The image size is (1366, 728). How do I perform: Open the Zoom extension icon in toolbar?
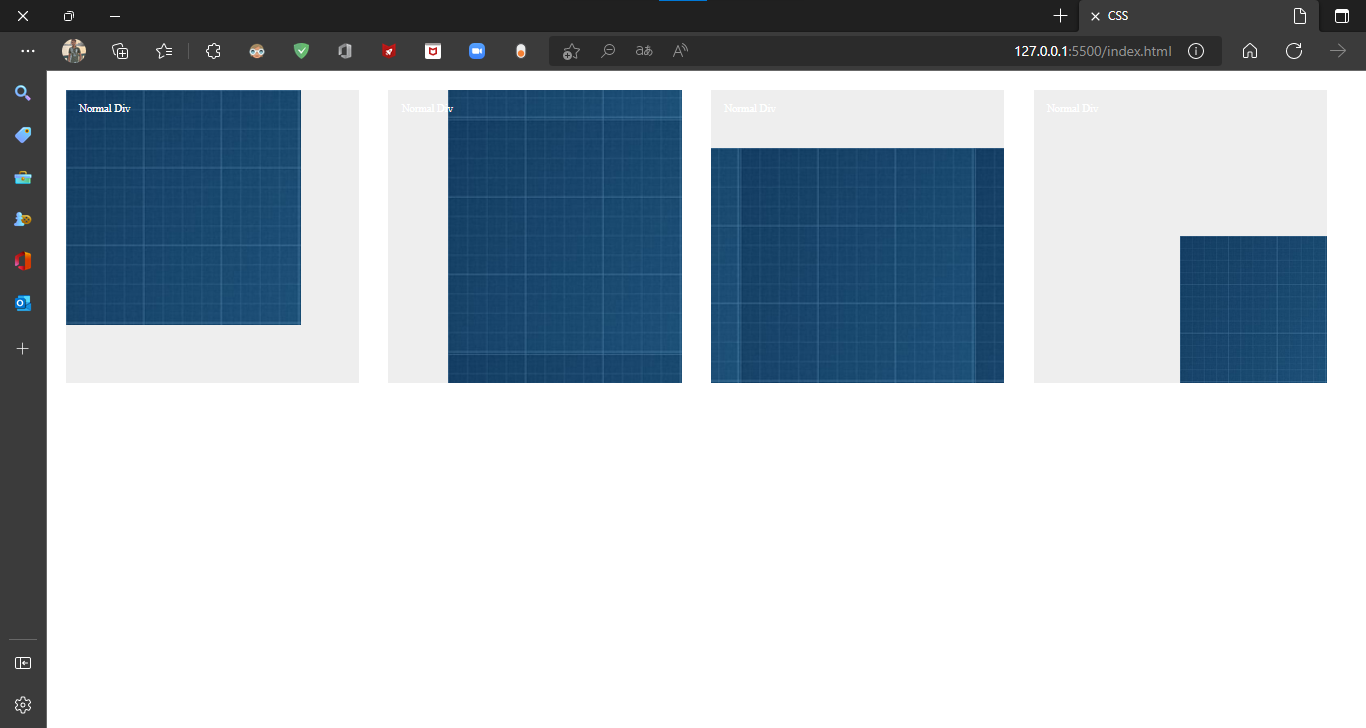(477, 51)
